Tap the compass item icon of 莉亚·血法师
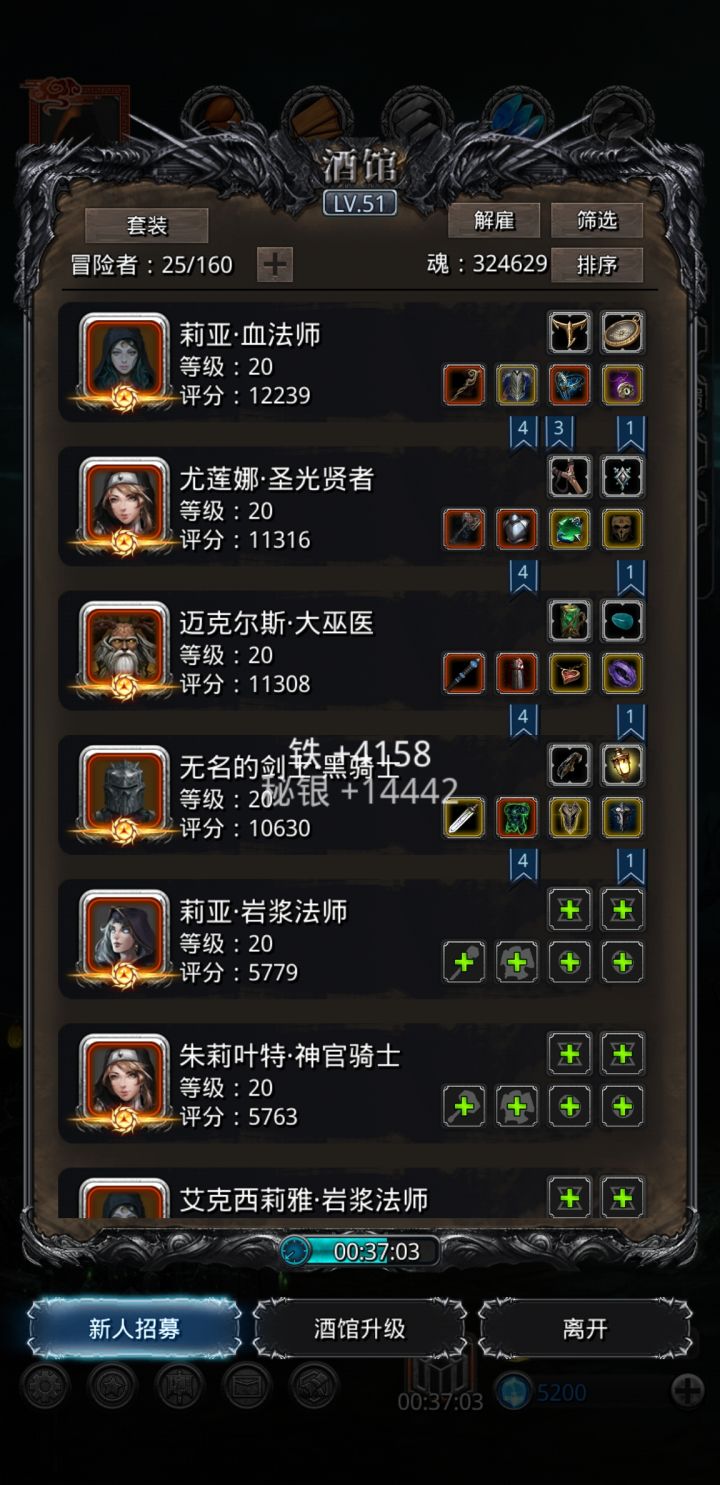The image size is (720, 1485). (622, 332)
